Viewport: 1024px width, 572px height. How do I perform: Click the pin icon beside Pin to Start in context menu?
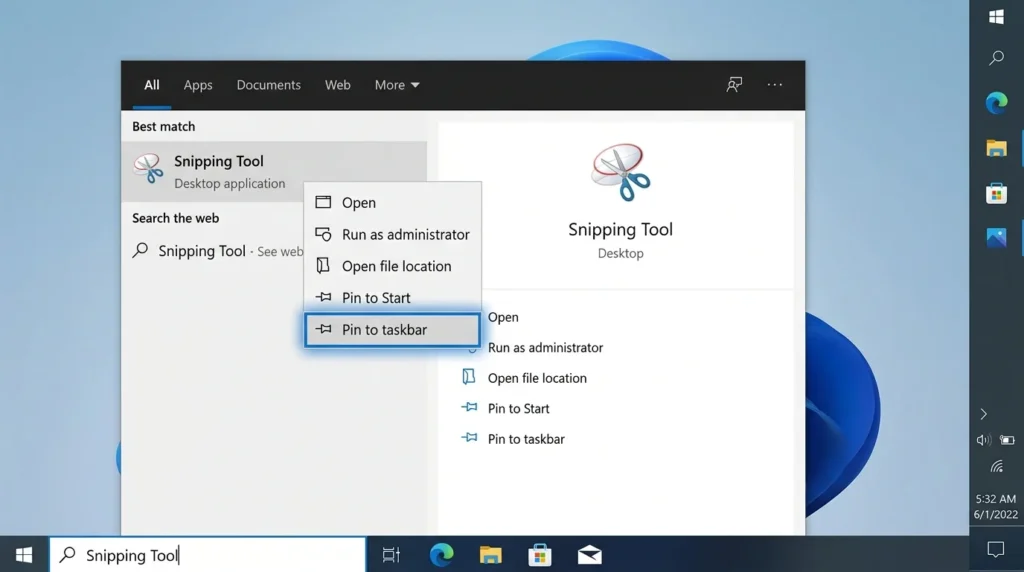323,297
